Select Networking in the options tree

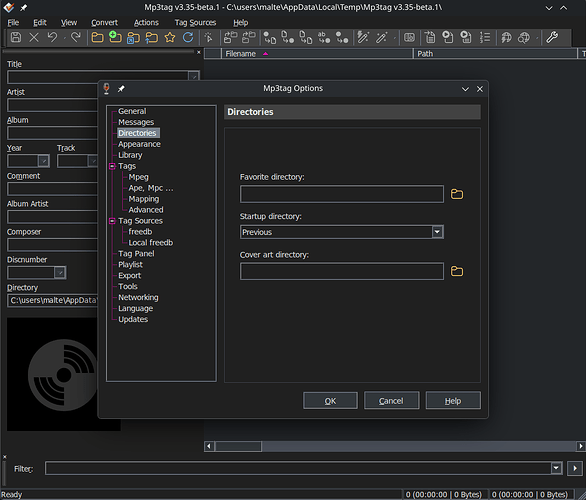138,297
